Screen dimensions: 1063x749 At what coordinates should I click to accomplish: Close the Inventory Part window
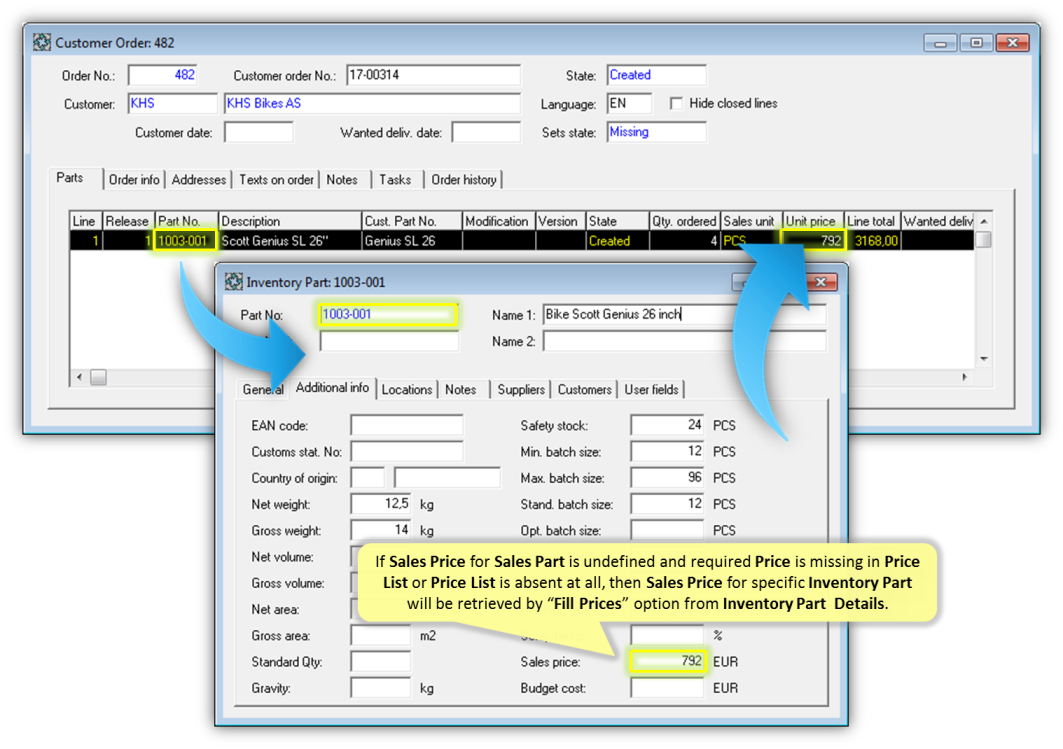click(x=822, y=283)
